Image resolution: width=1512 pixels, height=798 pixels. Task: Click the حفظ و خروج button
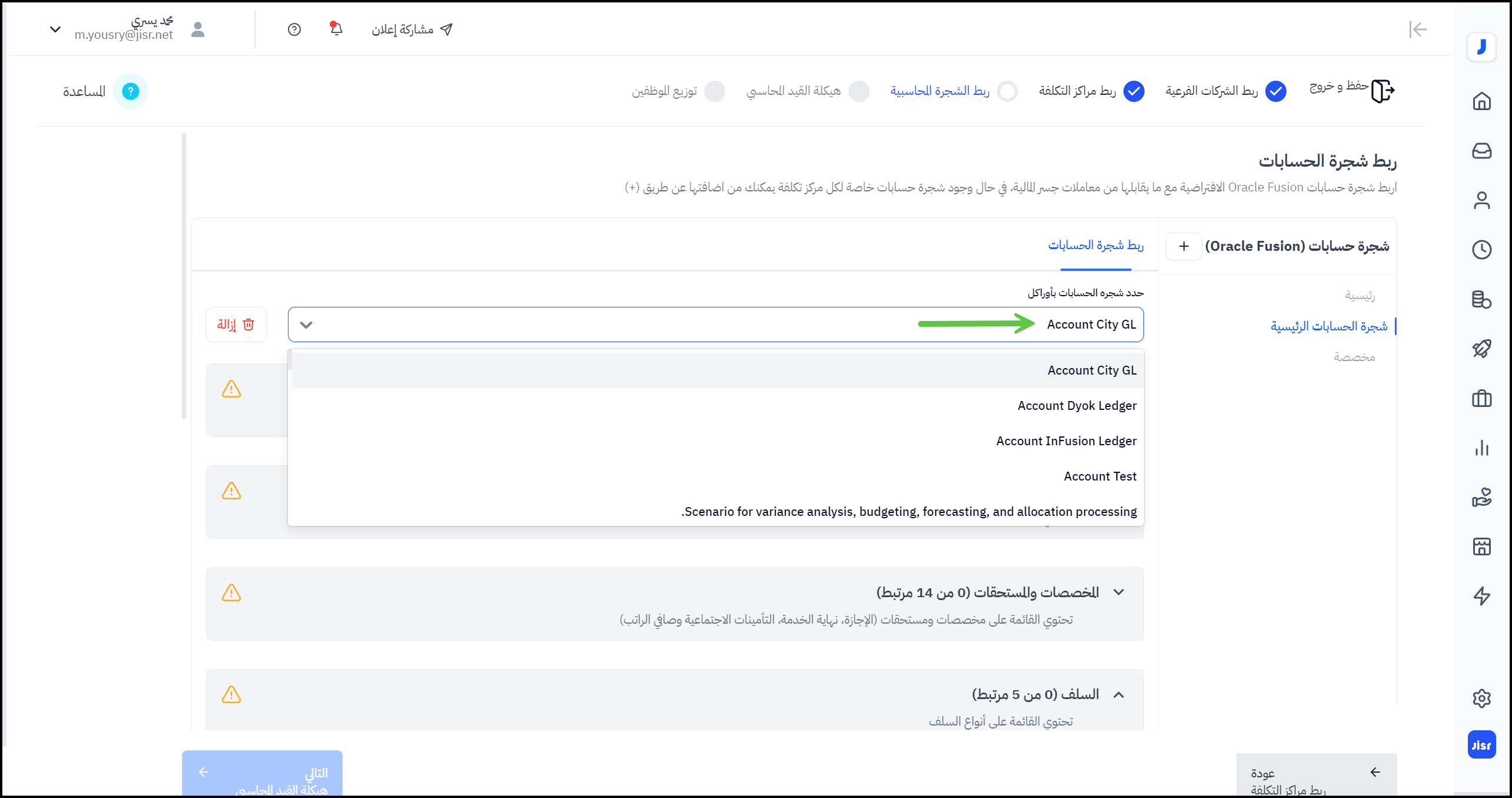click(x=1352, y=90)
